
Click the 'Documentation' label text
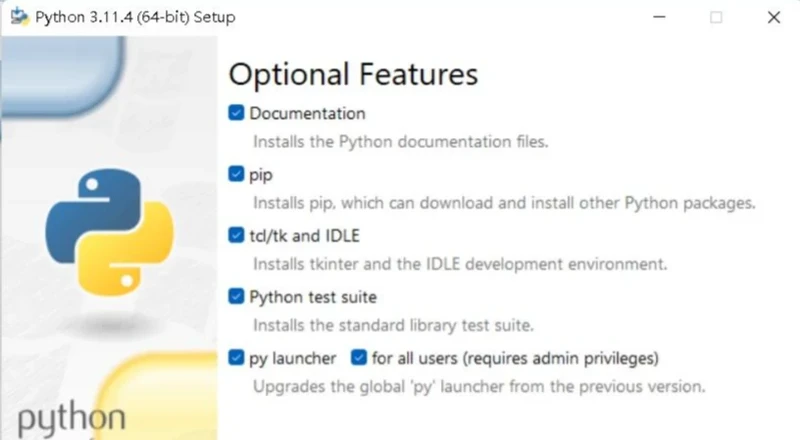(x=307, y=113)
